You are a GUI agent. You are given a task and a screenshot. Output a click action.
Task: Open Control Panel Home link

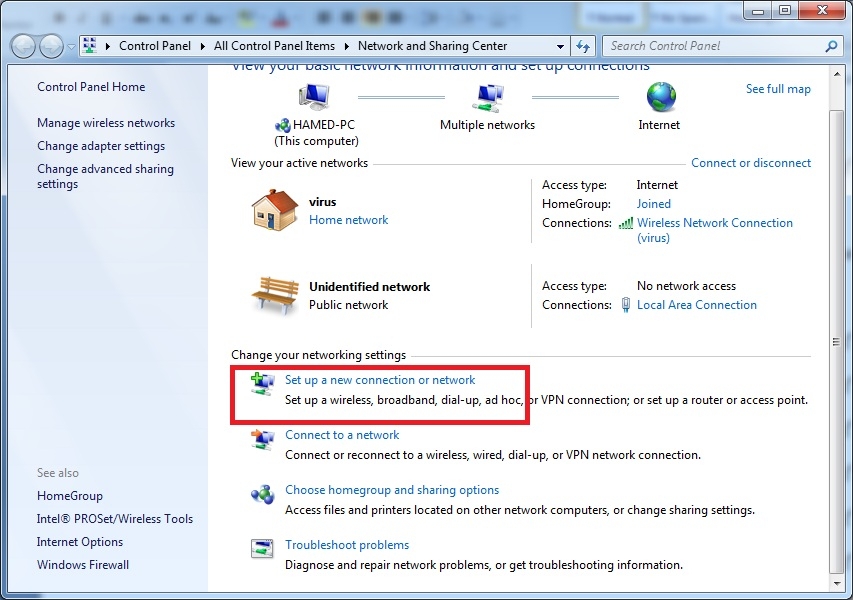[x=91, y=87]
